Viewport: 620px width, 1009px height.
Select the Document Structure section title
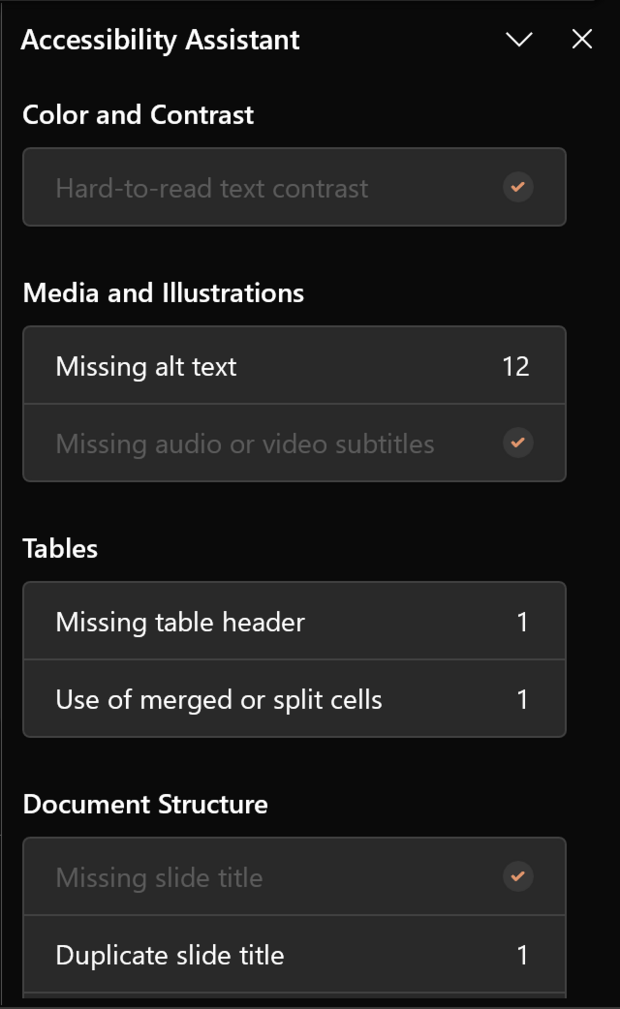pos(146,803)
